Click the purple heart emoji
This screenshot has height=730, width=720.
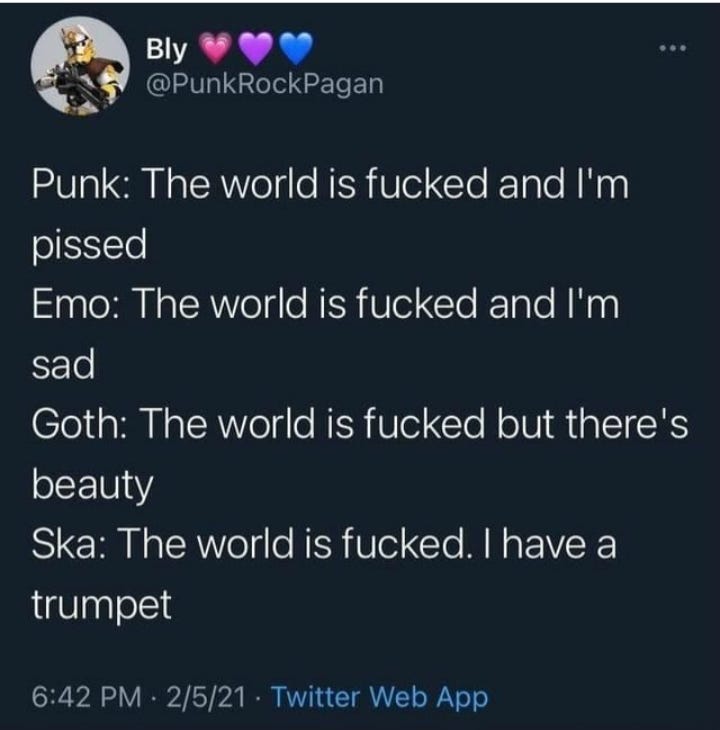click(255, 48)
